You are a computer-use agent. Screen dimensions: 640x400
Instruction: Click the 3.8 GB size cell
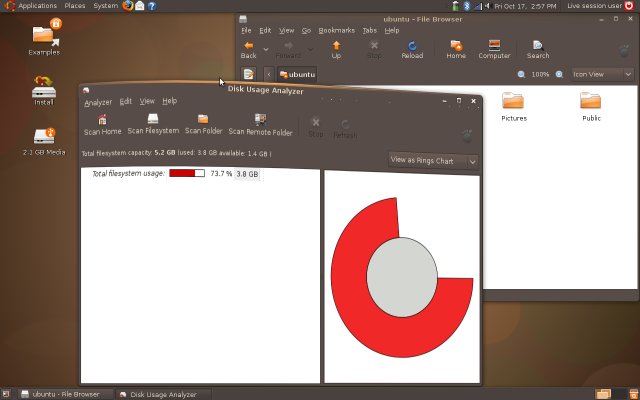247,174
